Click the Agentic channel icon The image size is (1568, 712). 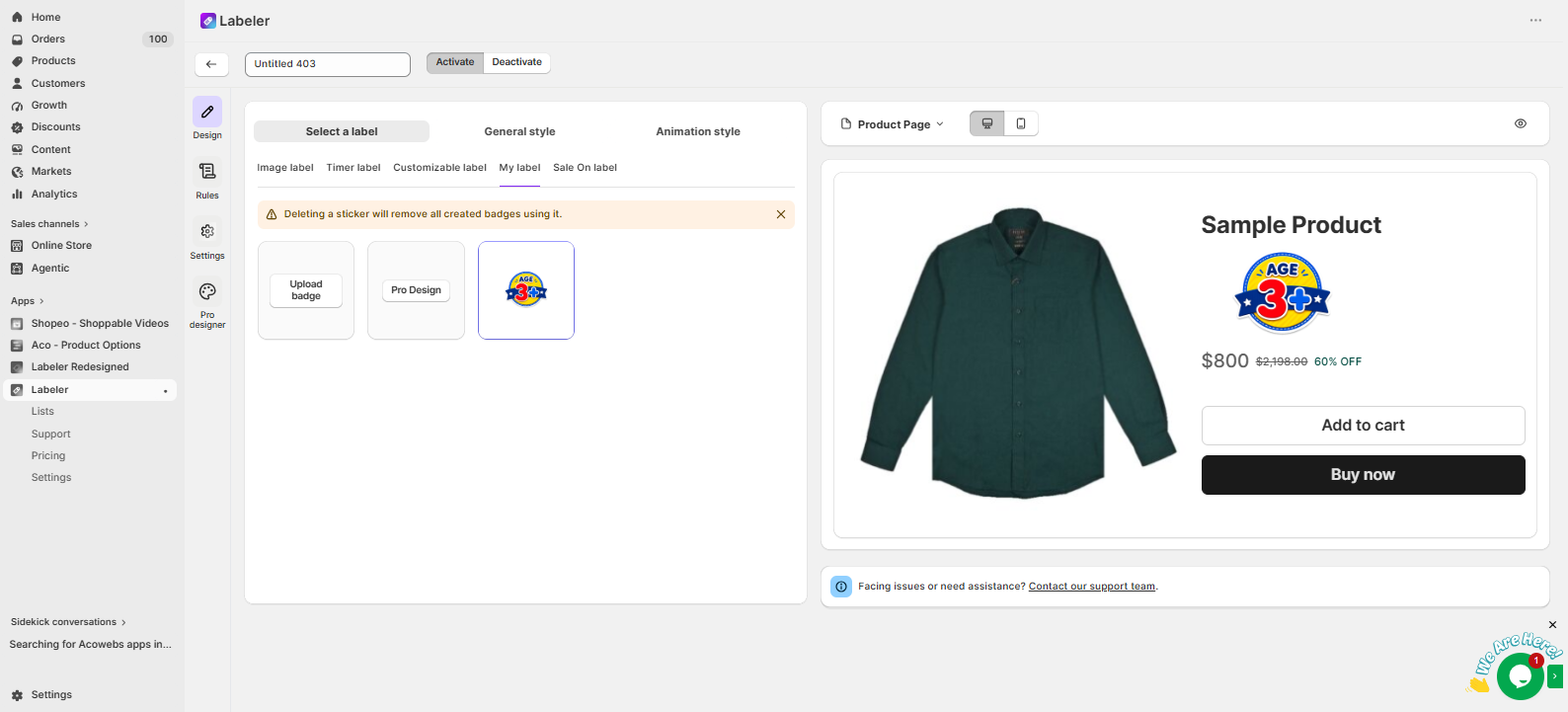(17, 269)
